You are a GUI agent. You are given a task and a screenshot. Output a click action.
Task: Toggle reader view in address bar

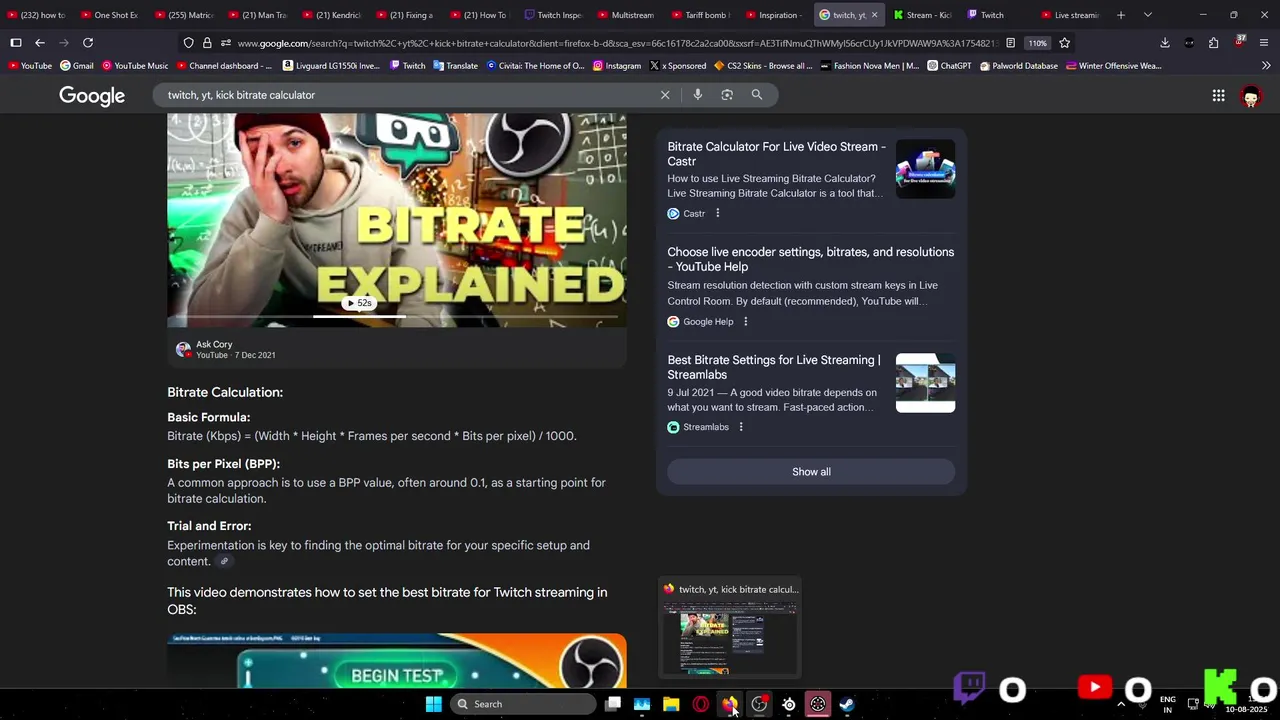[1011, 43]
